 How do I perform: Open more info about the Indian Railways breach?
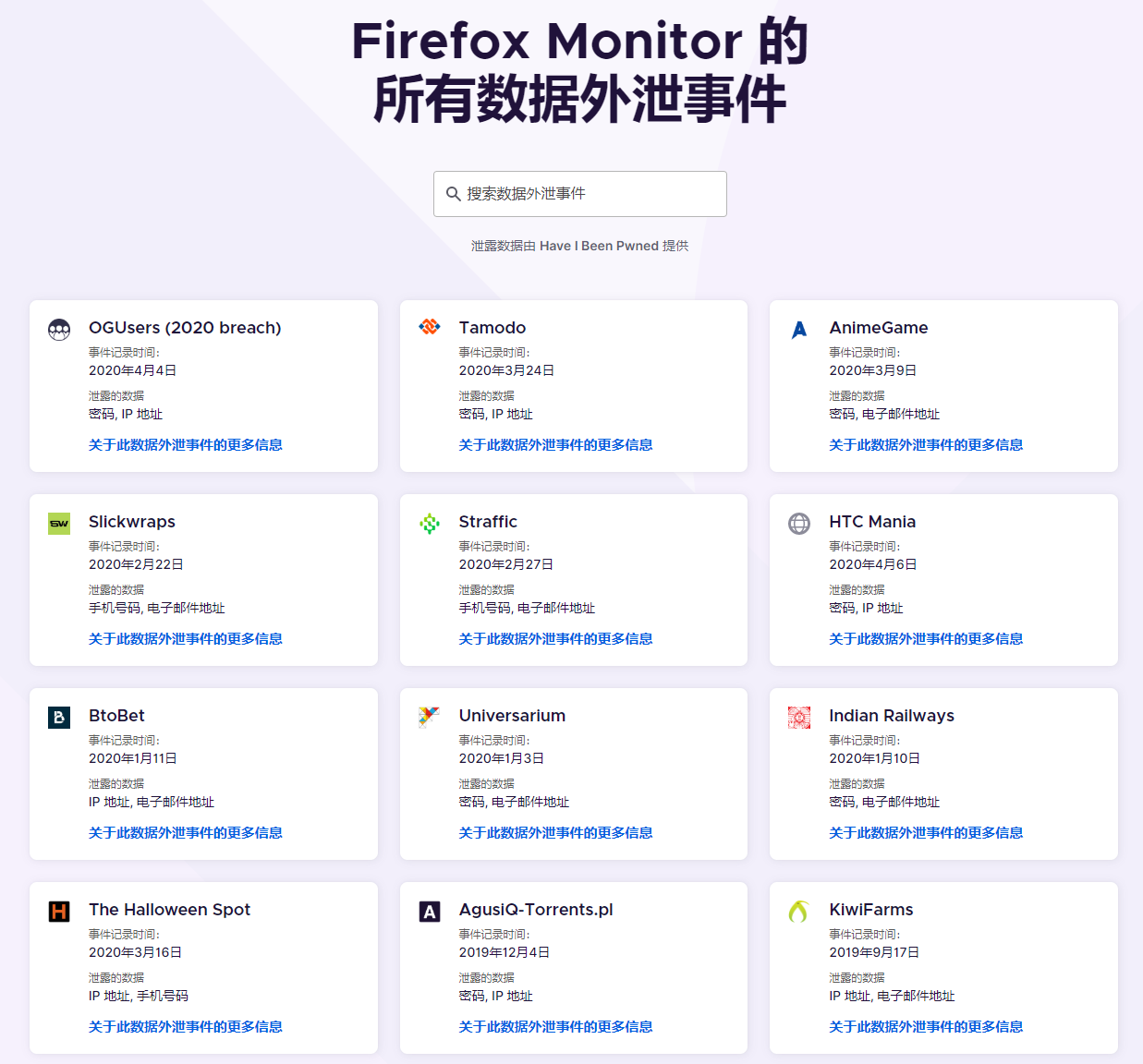(925, 832)
